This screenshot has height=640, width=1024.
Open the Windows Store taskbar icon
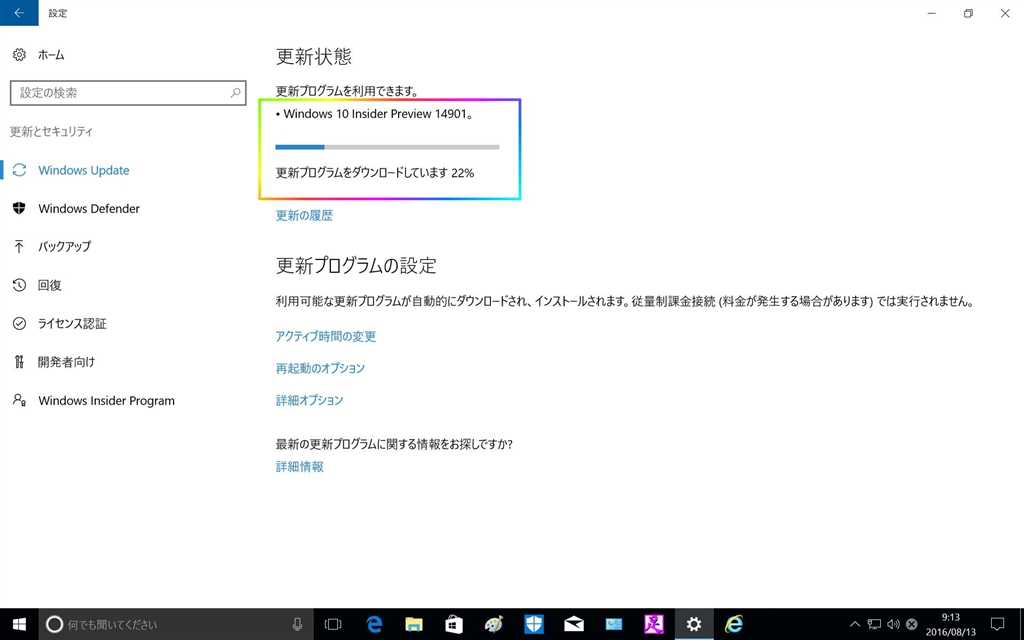tap(454, 624)
